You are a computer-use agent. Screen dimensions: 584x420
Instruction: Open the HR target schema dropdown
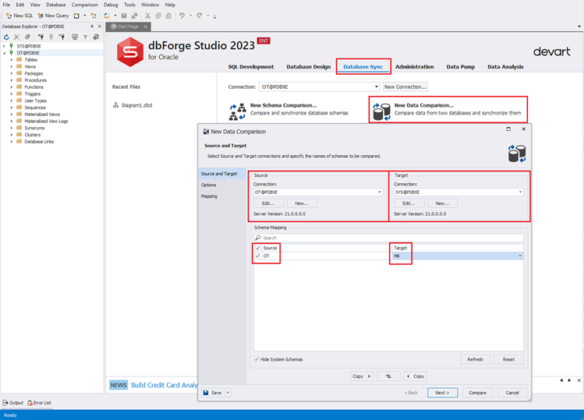coord(520,256)
